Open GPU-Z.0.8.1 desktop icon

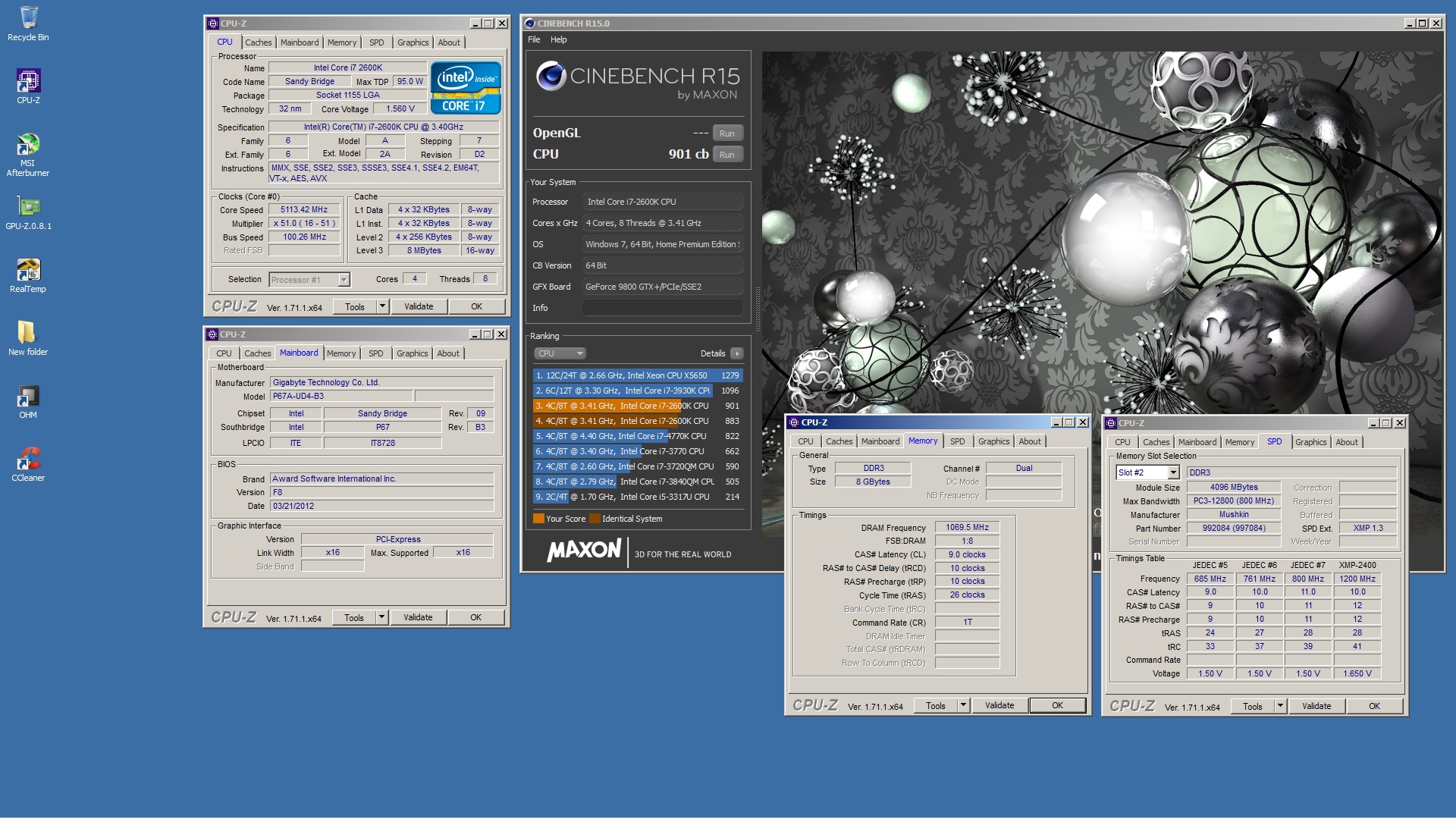(28, 212)
